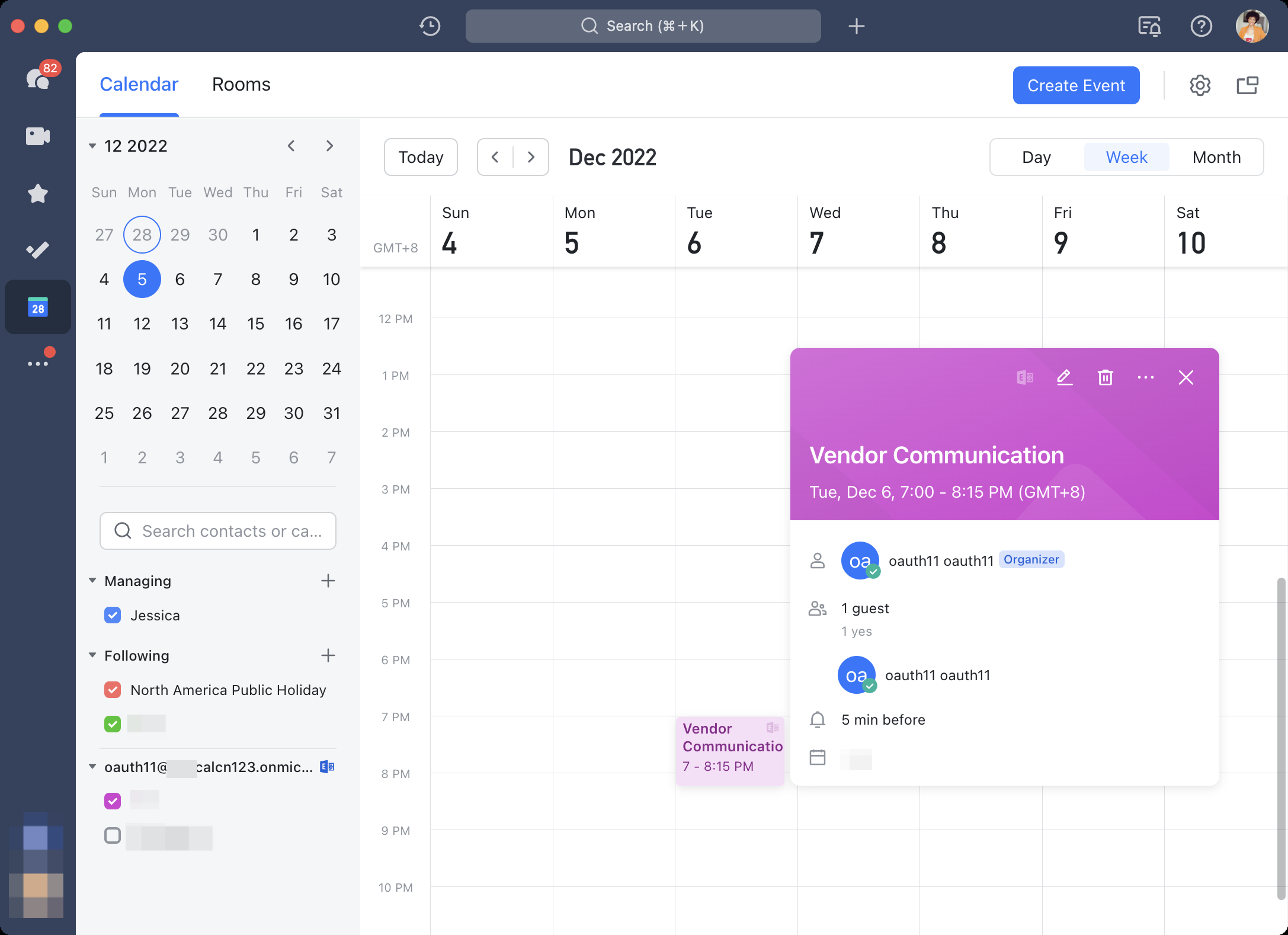This screenshot has width=1288, height=935.
Task: Delete the event using the trash icon
Action: [1105, 377]
